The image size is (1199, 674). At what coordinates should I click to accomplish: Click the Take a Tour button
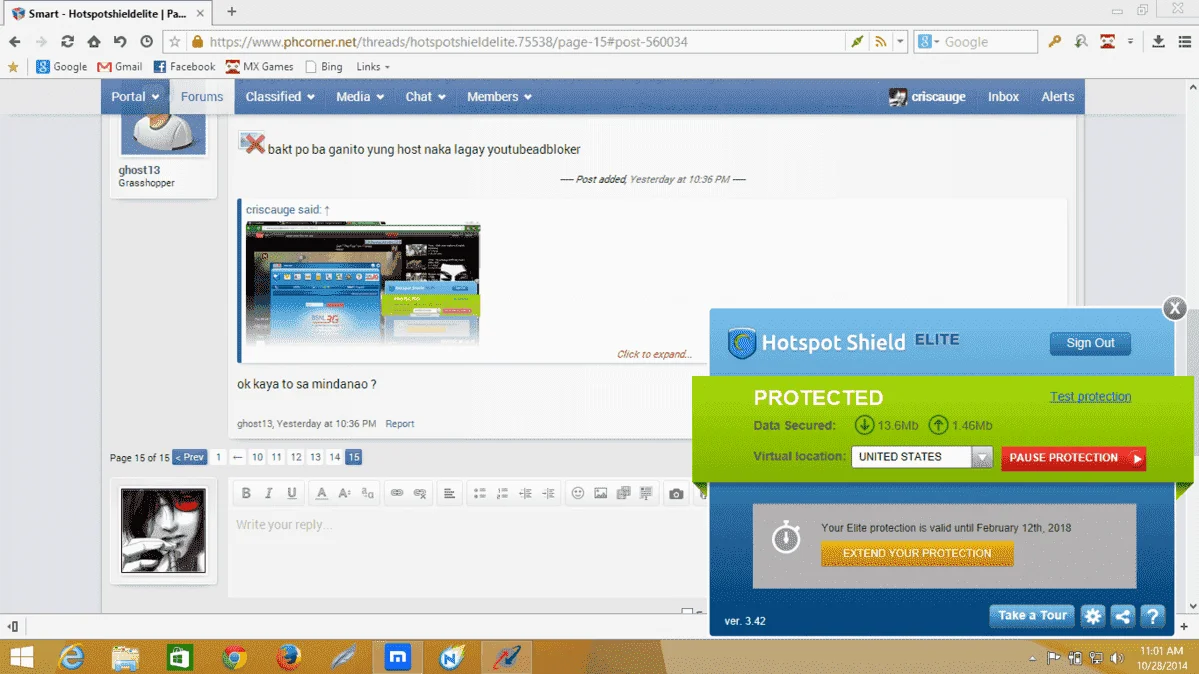pos(1032,615)
